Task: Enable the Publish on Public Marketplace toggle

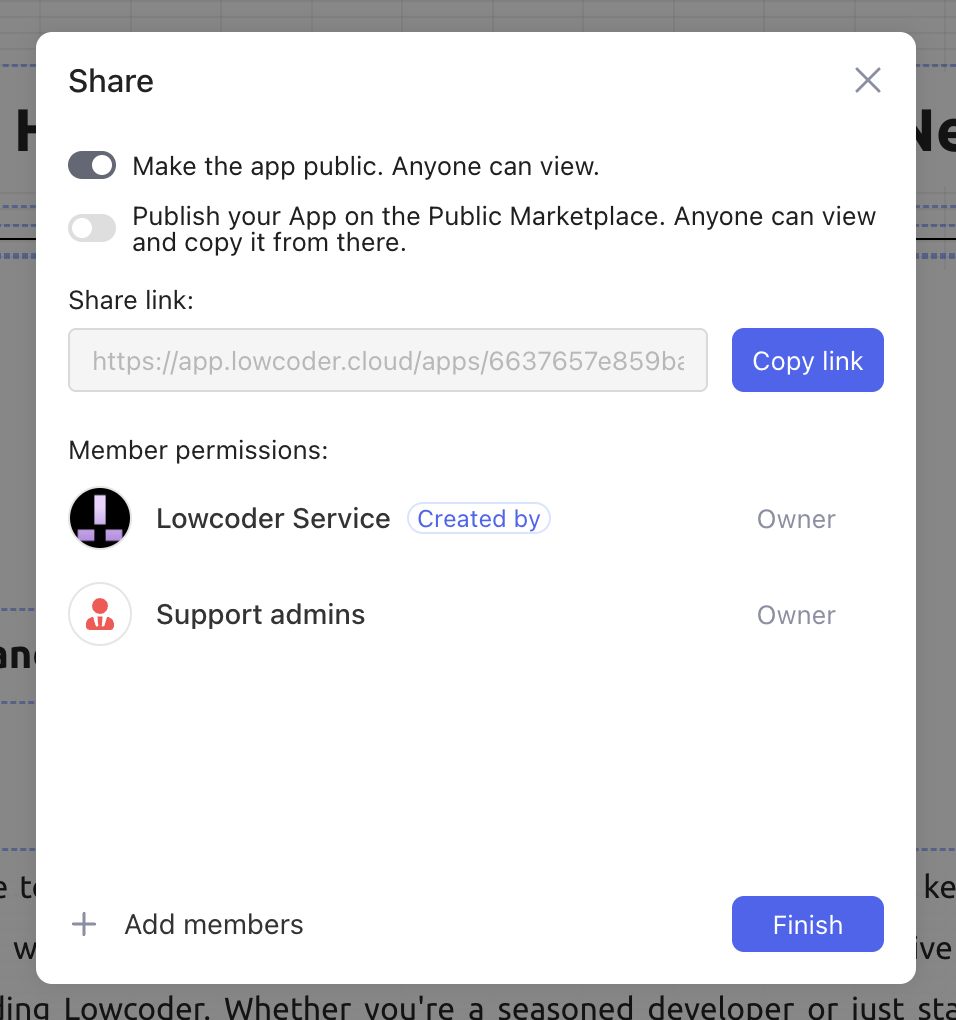Action: click(x=92, y=229)
